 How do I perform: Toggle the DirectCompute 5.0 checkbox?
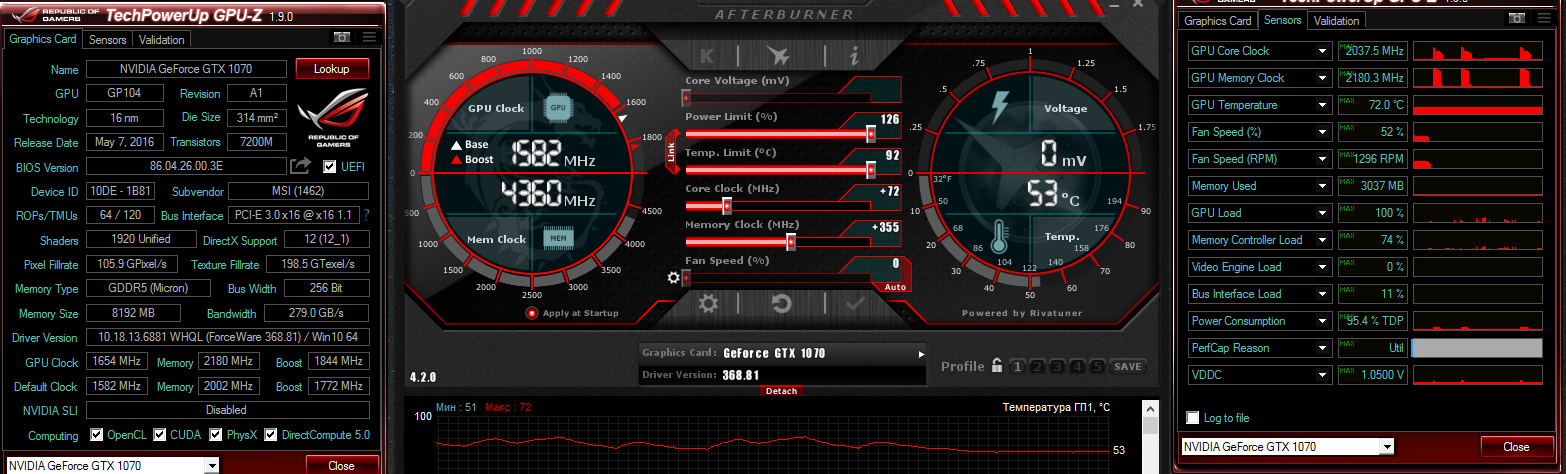click(x=271, y=435)
